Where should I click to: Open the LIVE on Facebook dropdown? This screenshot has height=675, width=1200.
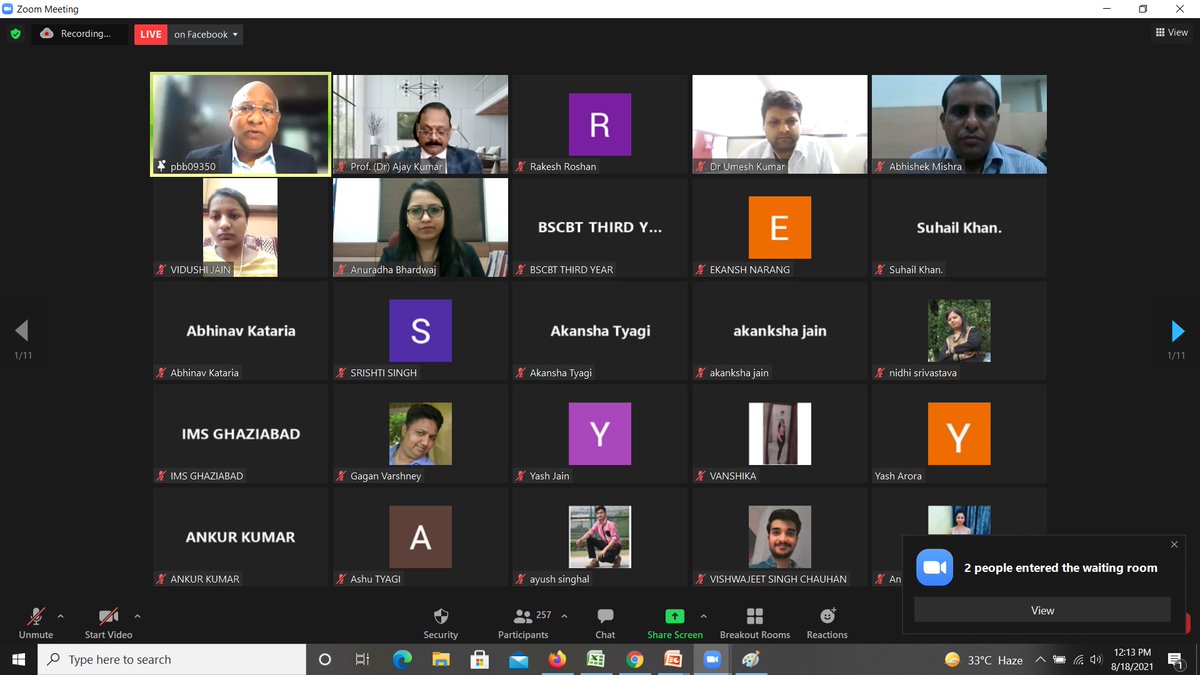pos(206,34)
